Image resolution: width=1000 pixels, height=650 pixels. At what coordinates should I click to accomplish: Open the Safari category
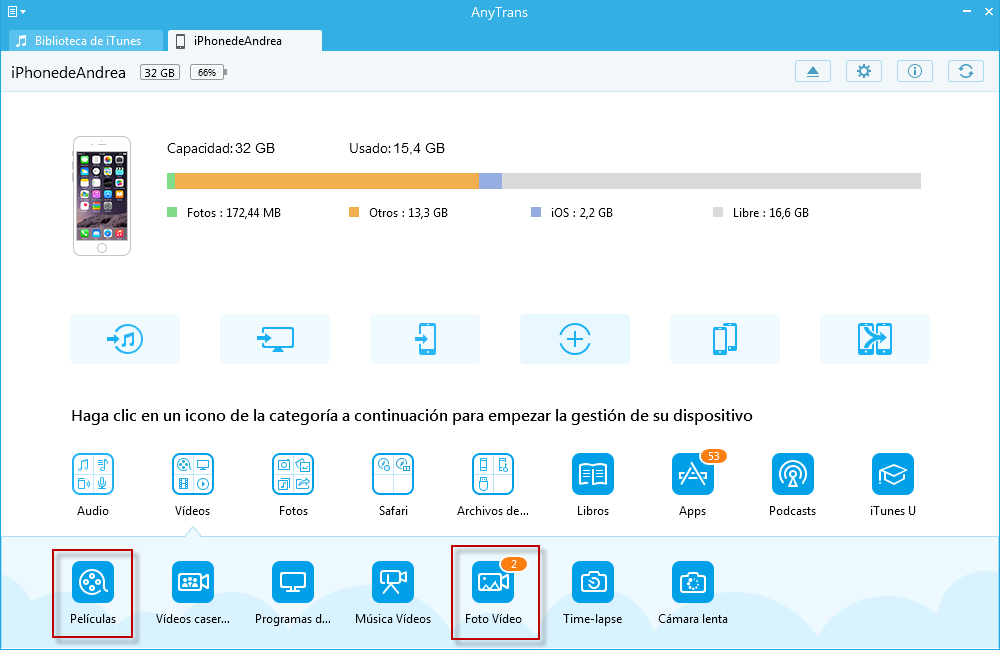pyautogui.click(x=393, y=485)
